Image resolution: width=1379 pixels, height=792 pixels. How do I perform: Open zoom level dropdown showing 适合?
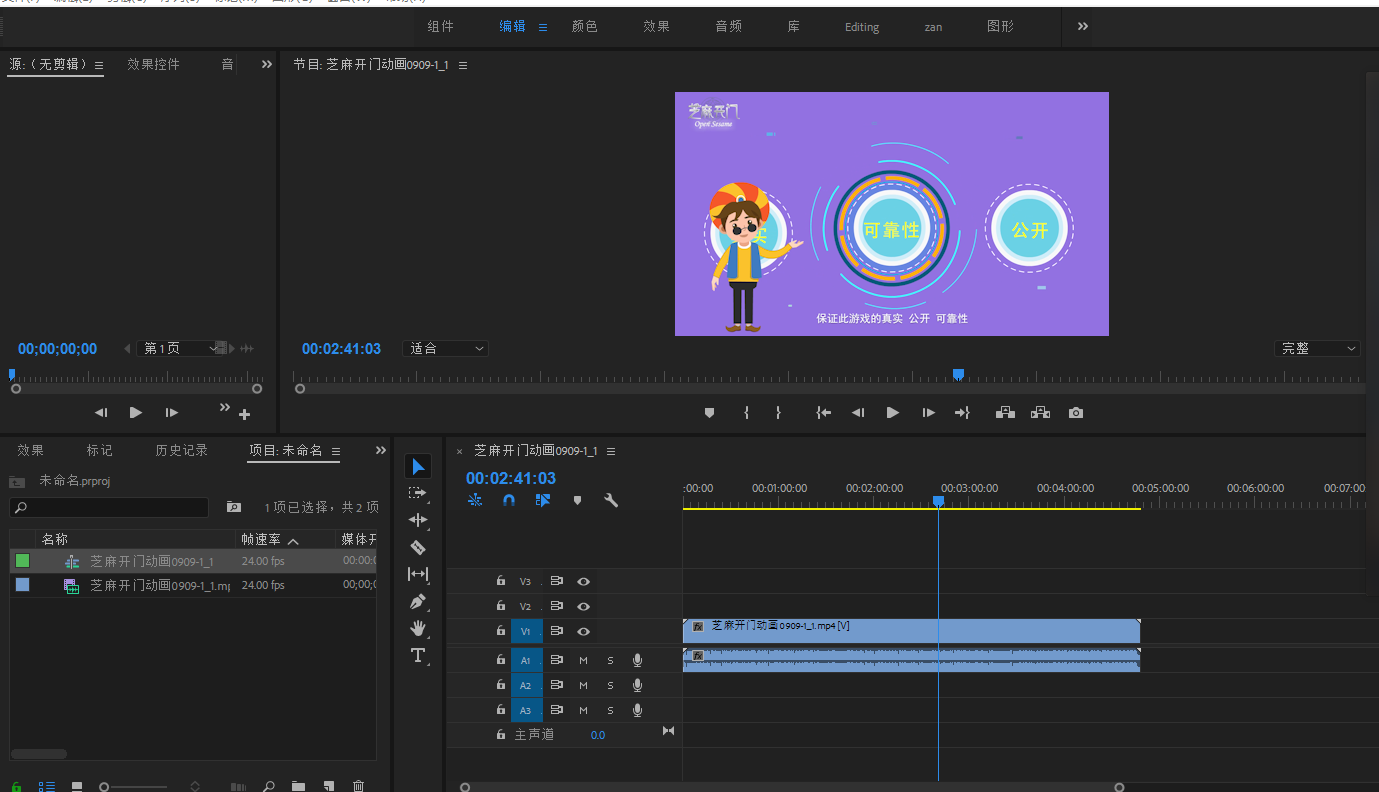pyautogui.click(x=445, y=348)
